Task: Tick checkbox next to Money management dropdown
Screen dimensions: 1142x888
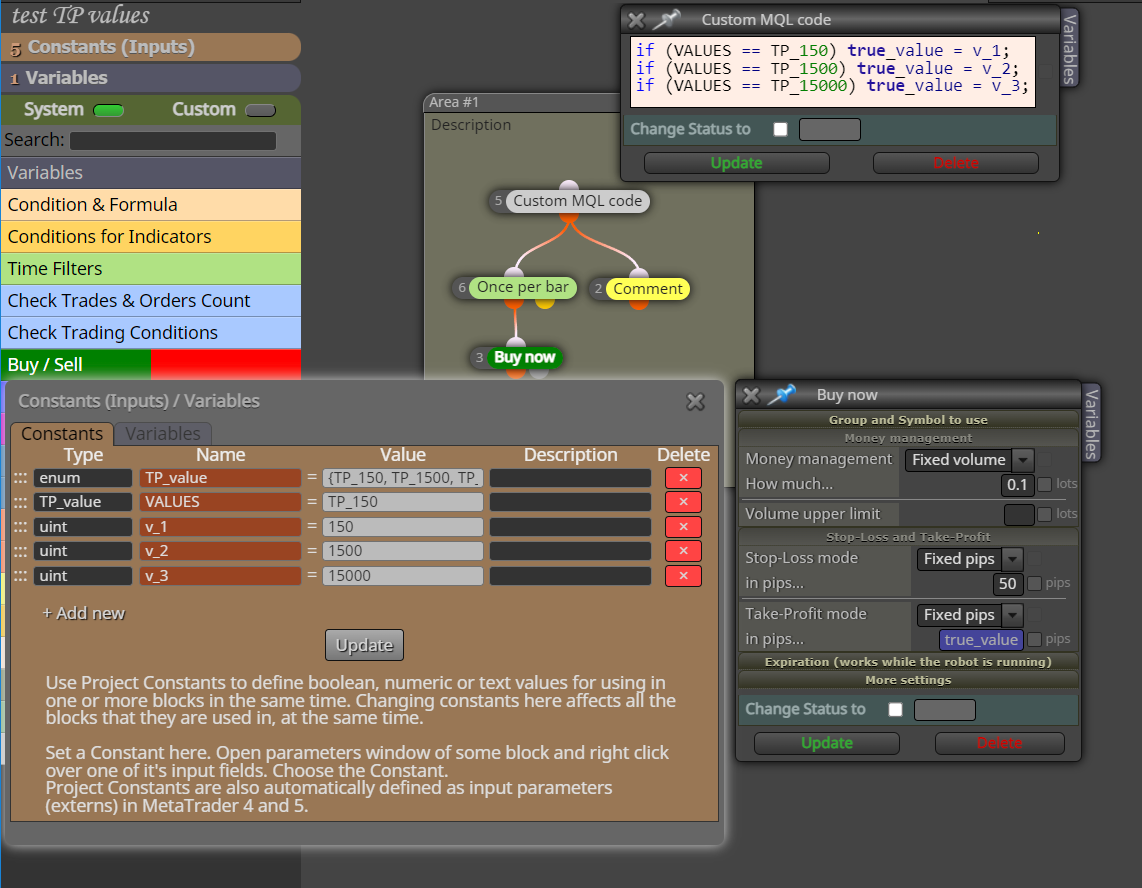Action: (1045, 460)
